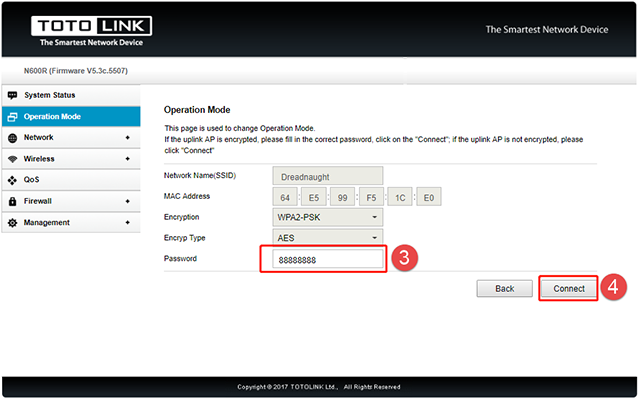Open the System Status menu item
The height and width of the screenshot is (399, 640).
71,95
